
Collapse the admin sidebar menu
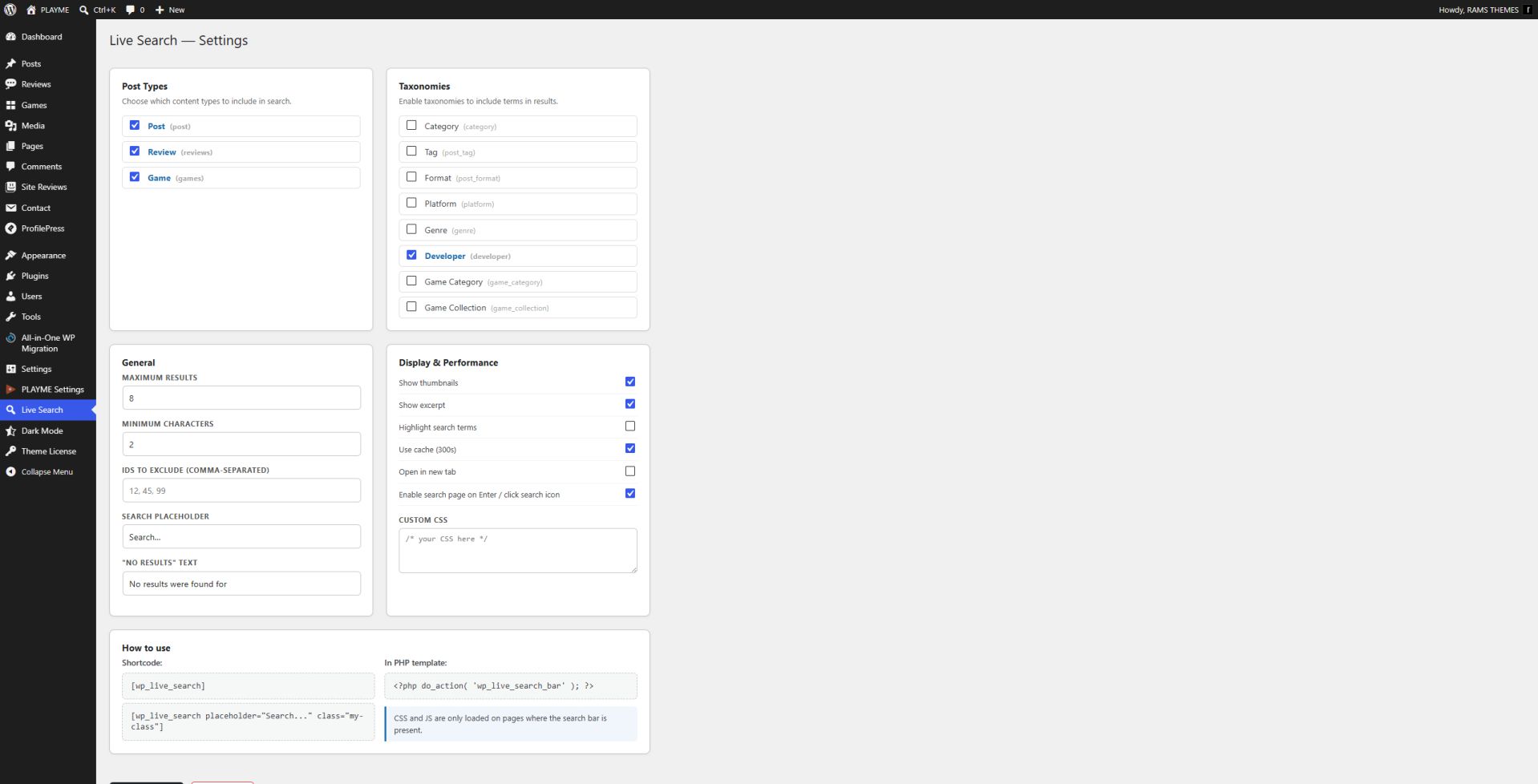point(48,472)
